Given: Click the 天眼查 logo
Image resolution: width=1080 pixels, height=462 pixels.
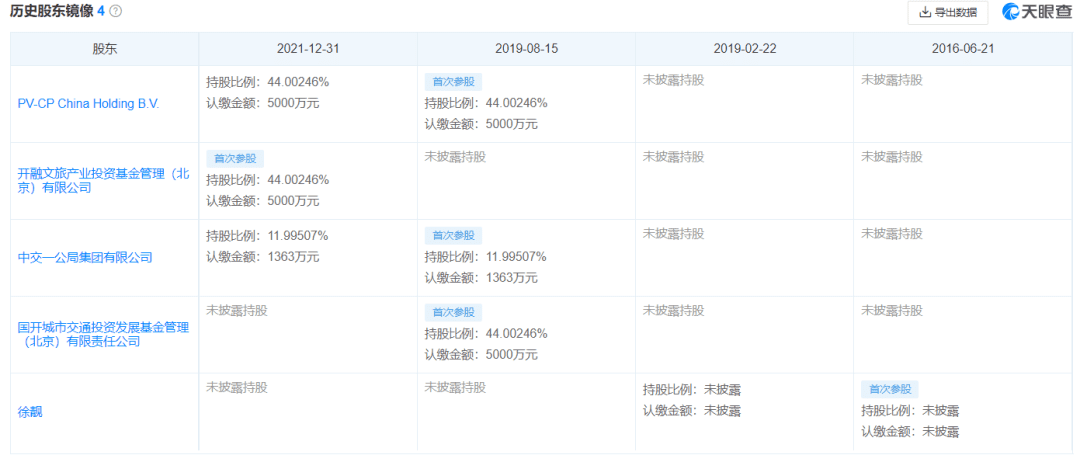Looking at the screenshot, I should click(1036, 12).
